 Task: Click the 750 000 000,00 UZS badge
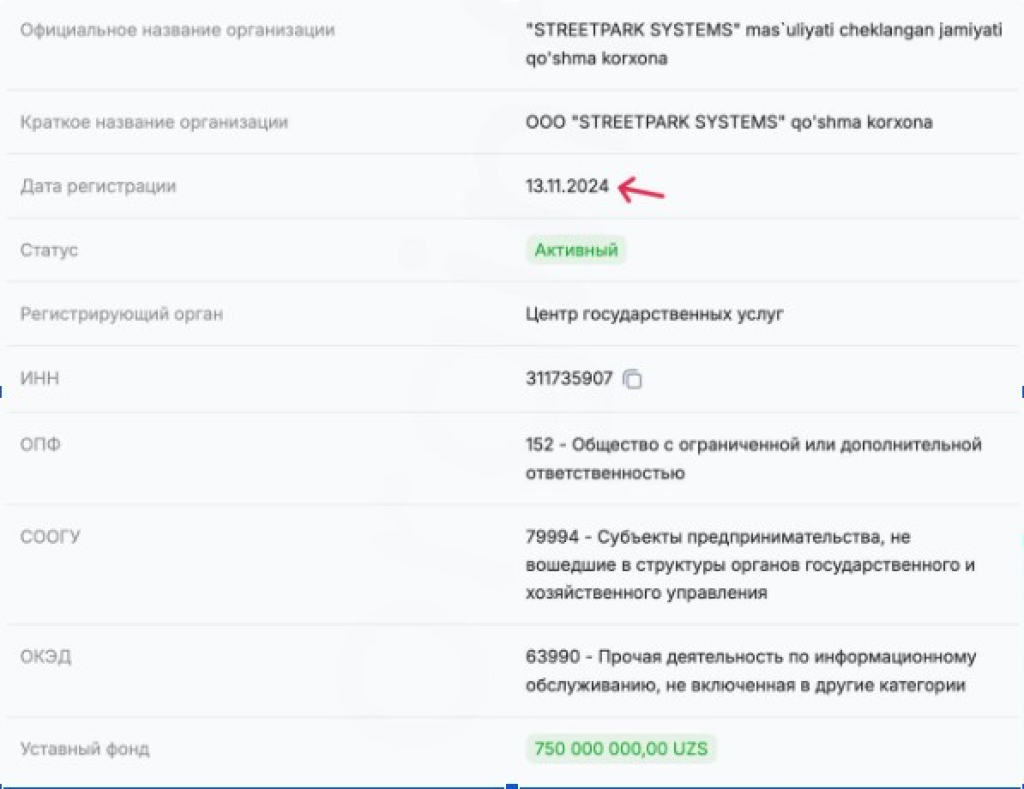(x=621, y=749)
